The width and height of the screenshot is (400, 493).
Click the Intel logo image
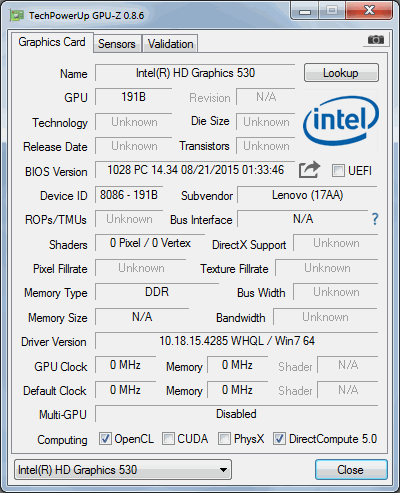[x=341, y=121]
